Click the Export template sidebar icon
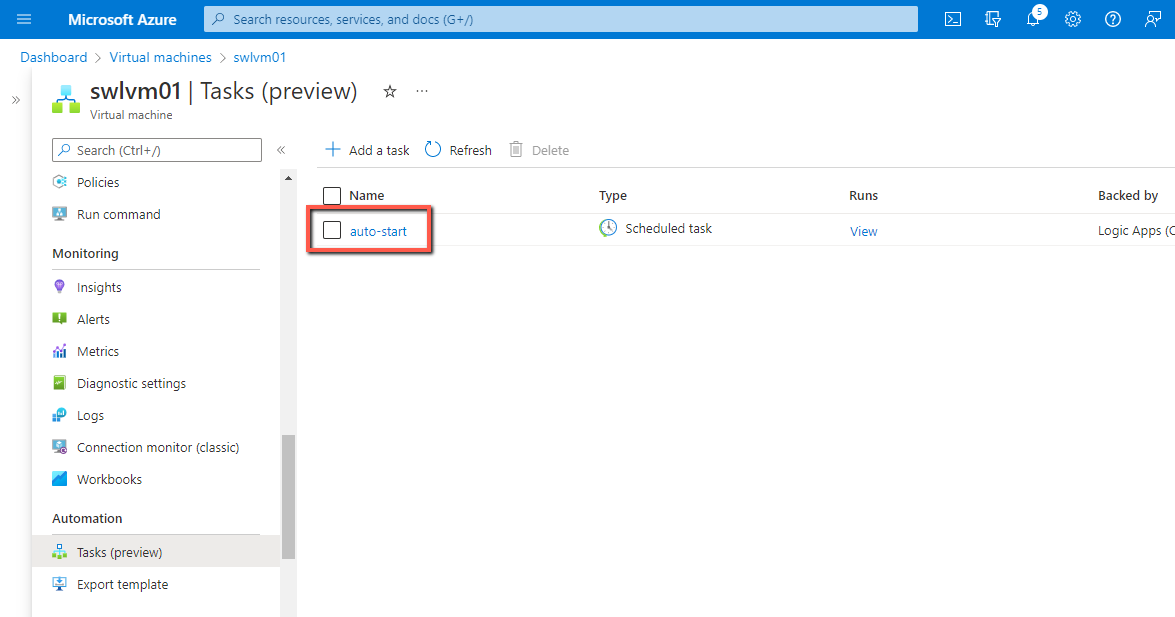Screen dimensions: 1175x617 point(59,584)
